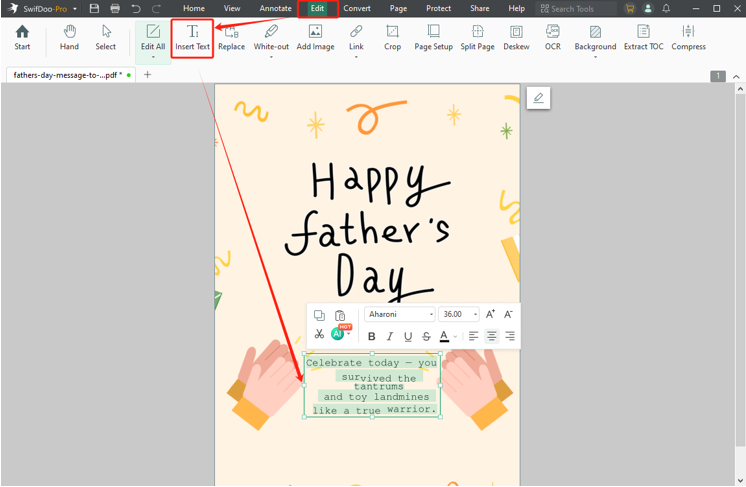
Task: Paste using the floating toolbar clipboard icon
Action: tap(340, 315)
